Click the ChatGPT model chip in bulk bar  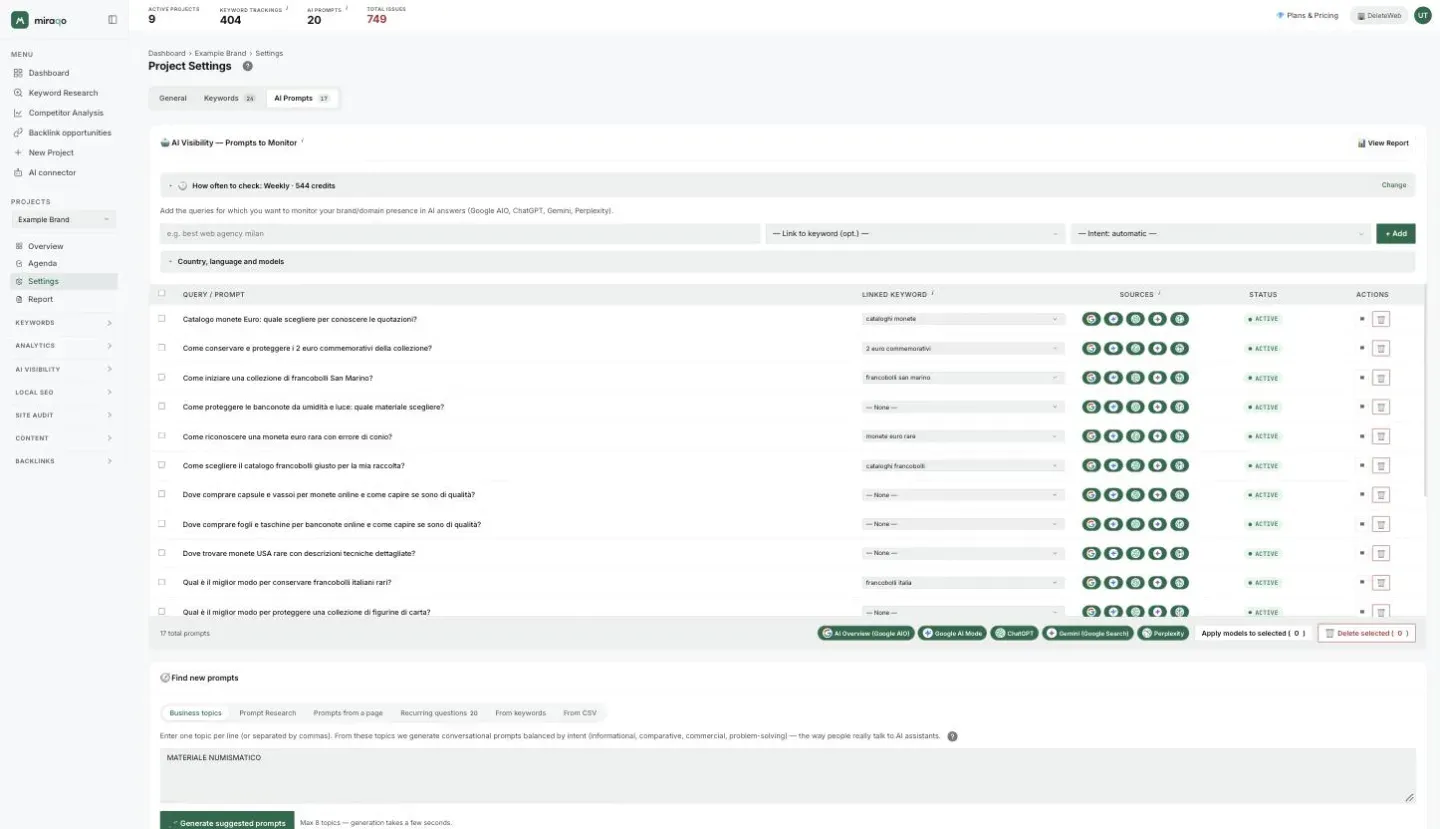click(1014, 633)
